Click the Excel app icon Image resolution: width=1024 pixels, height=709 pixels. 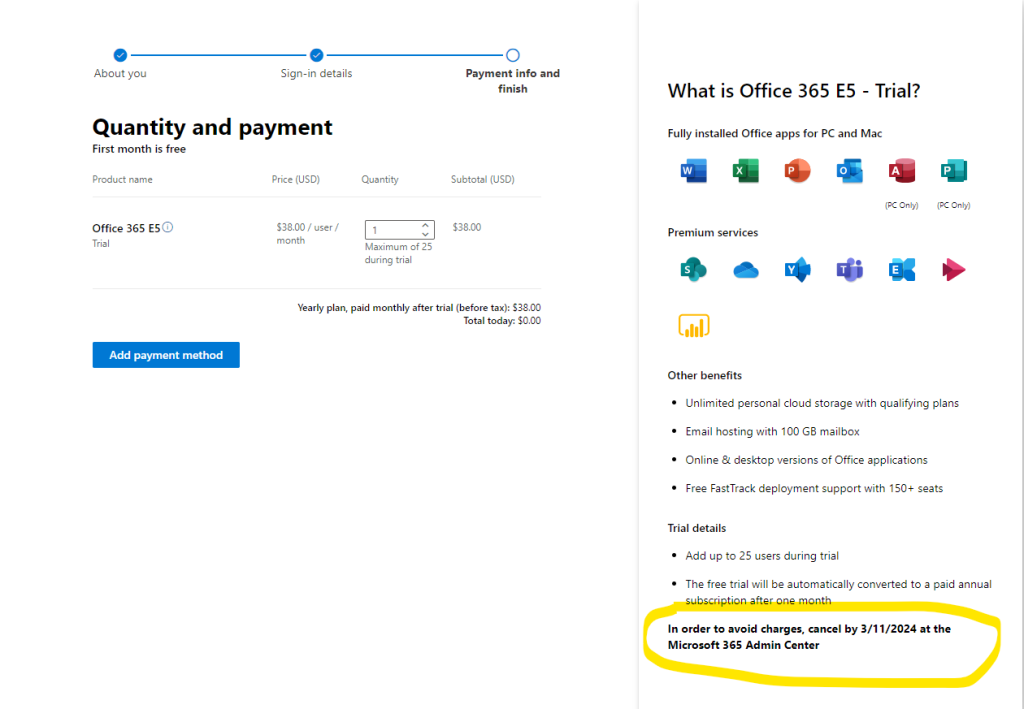pos(745,171)
